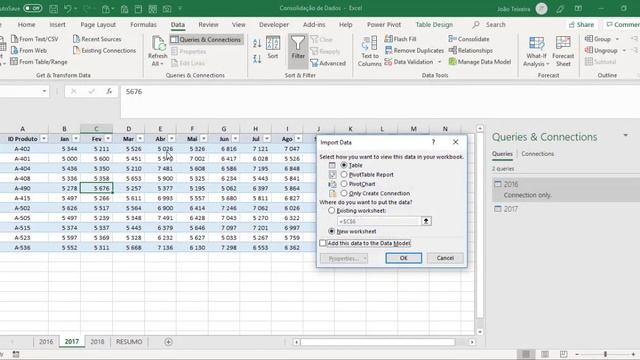Open Jun column filter dropdown

coord(235,139)
